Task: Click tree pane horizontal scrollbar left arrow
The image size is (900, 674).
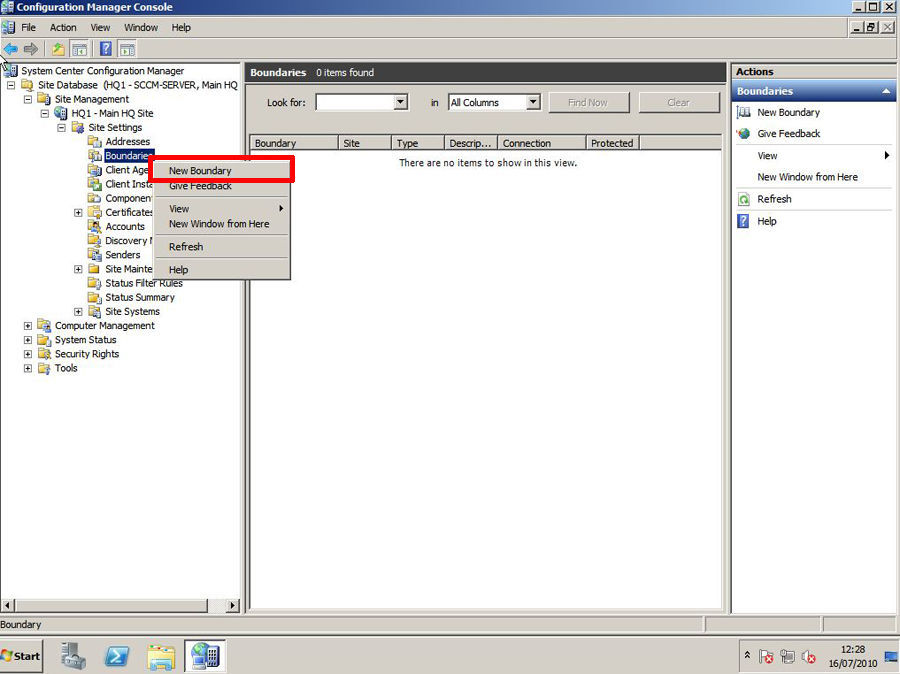Action: 7,605
